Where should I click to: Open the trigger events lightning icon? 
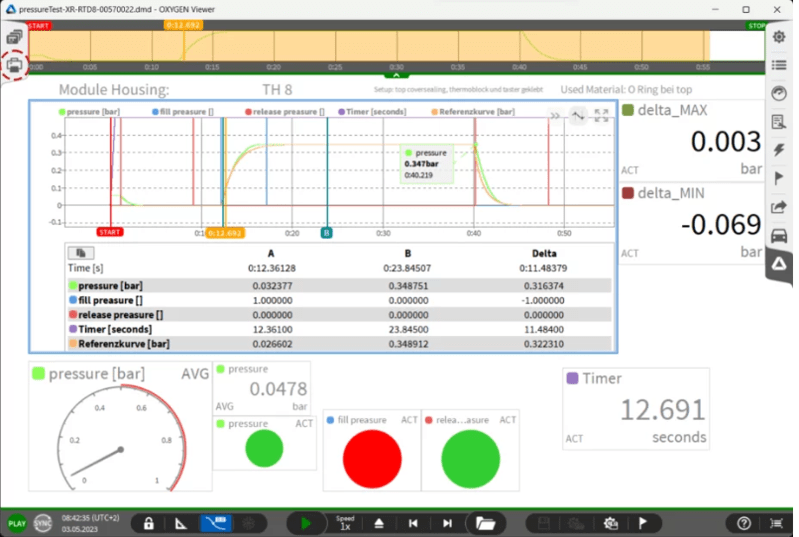click(779, 150)
